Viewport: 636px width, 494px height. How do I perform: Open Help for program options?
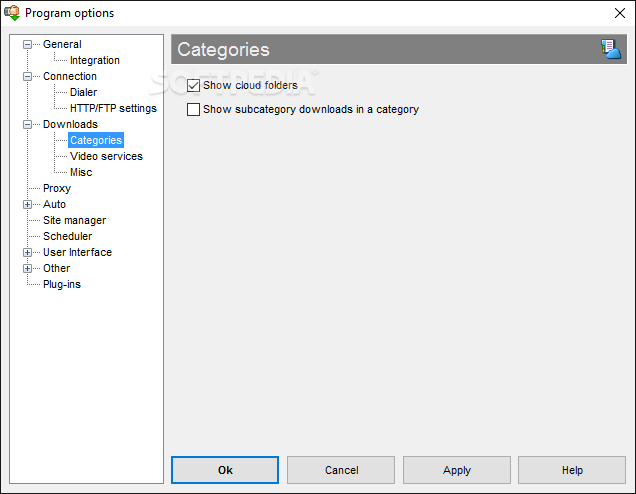572,470
